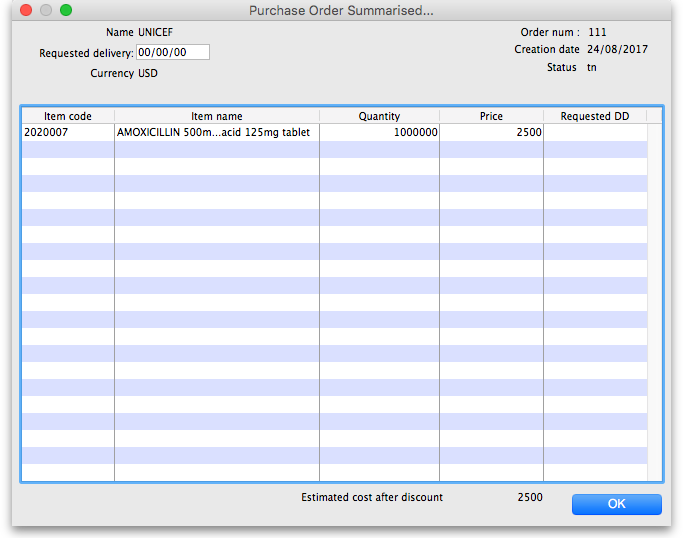This screenshot has width=683, height=538.
Task: Click the Price column header
Action: point(491,116)
